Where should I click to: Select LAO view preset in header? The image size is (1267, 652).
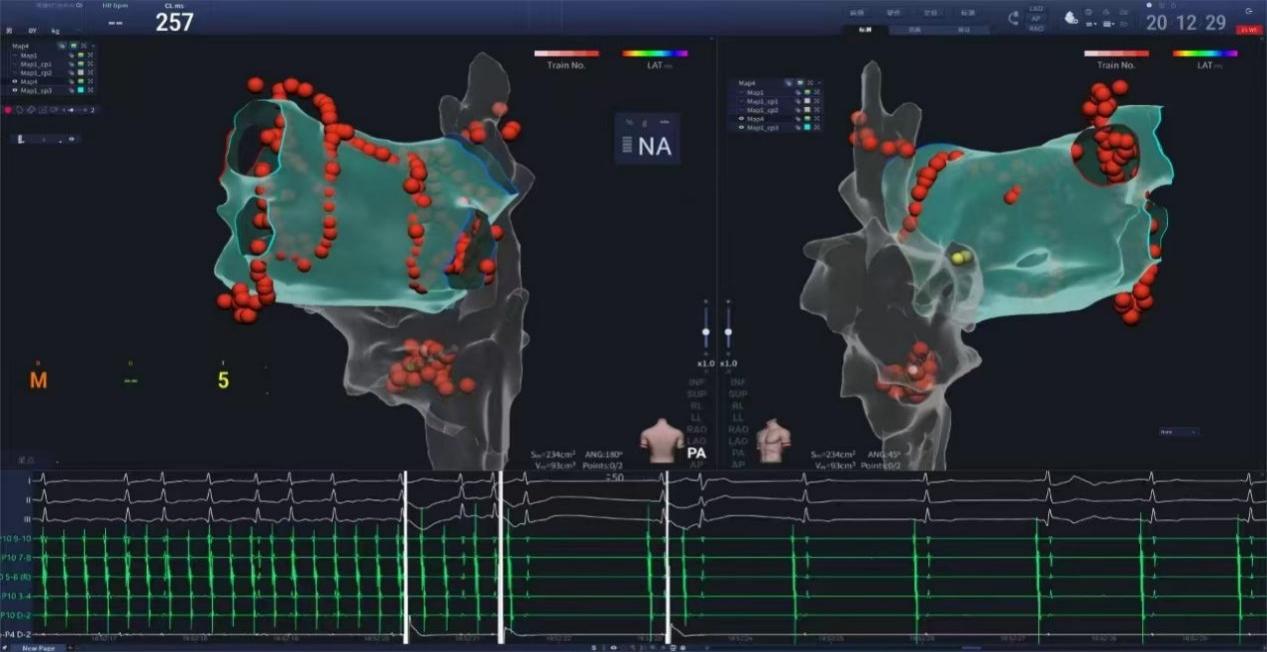pos(1036,8)
